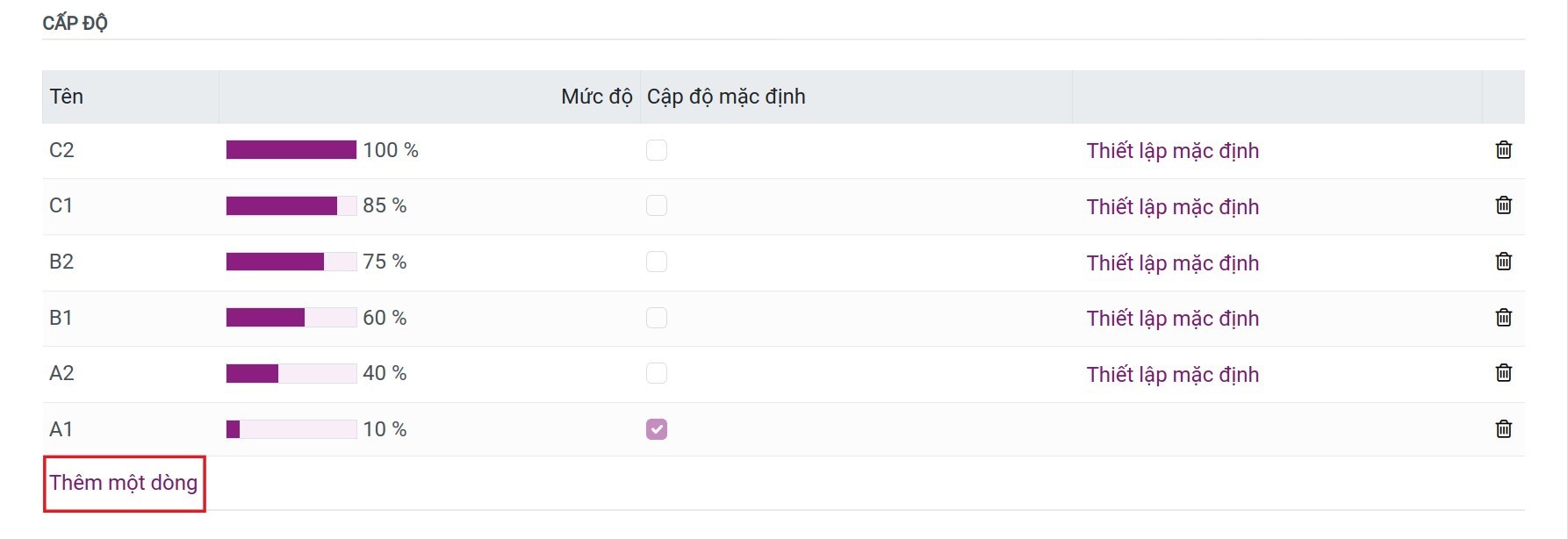Click the A1 10% progress bar
Screen dimensions: 1568x539
coord(291,429)
